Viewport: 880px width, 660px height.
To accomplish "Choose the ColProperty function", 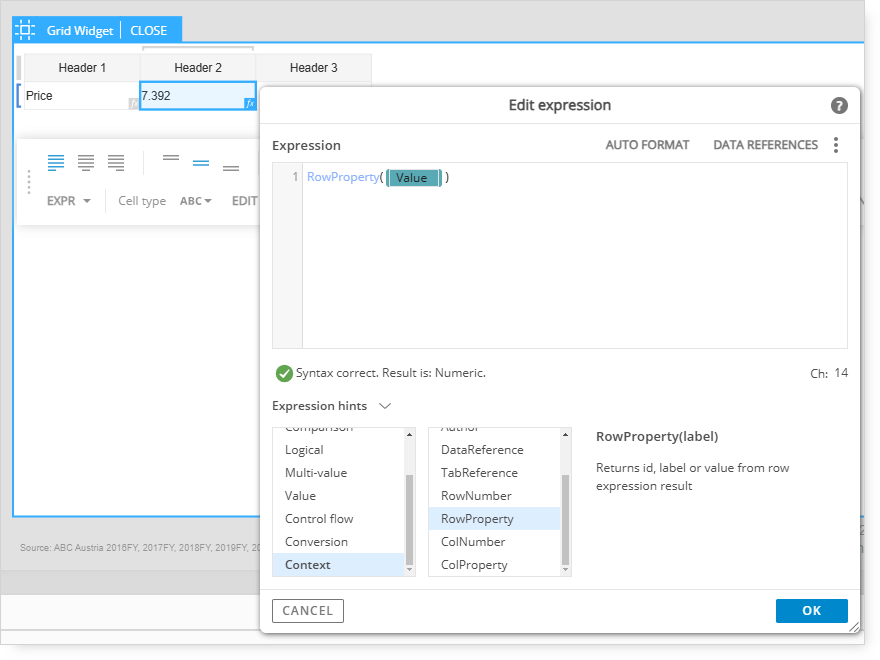I will tap(494, 565).
